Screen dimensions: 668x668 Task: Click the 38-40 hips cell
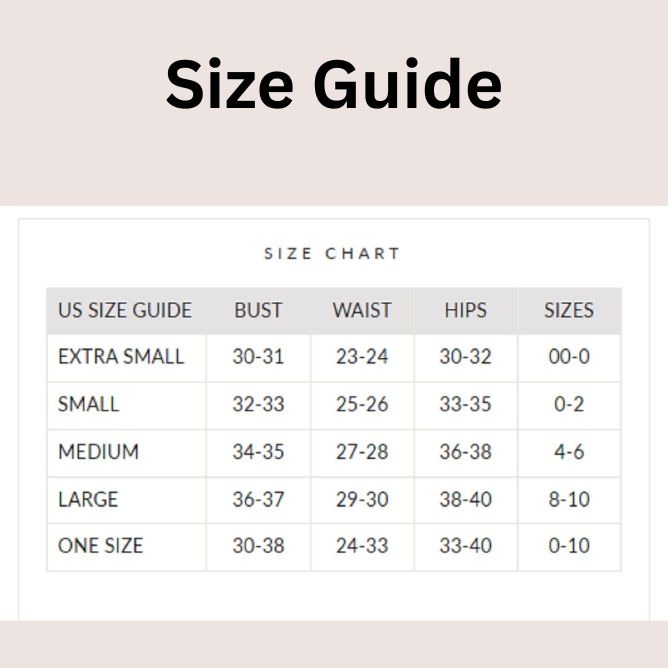tap(465, 498)
